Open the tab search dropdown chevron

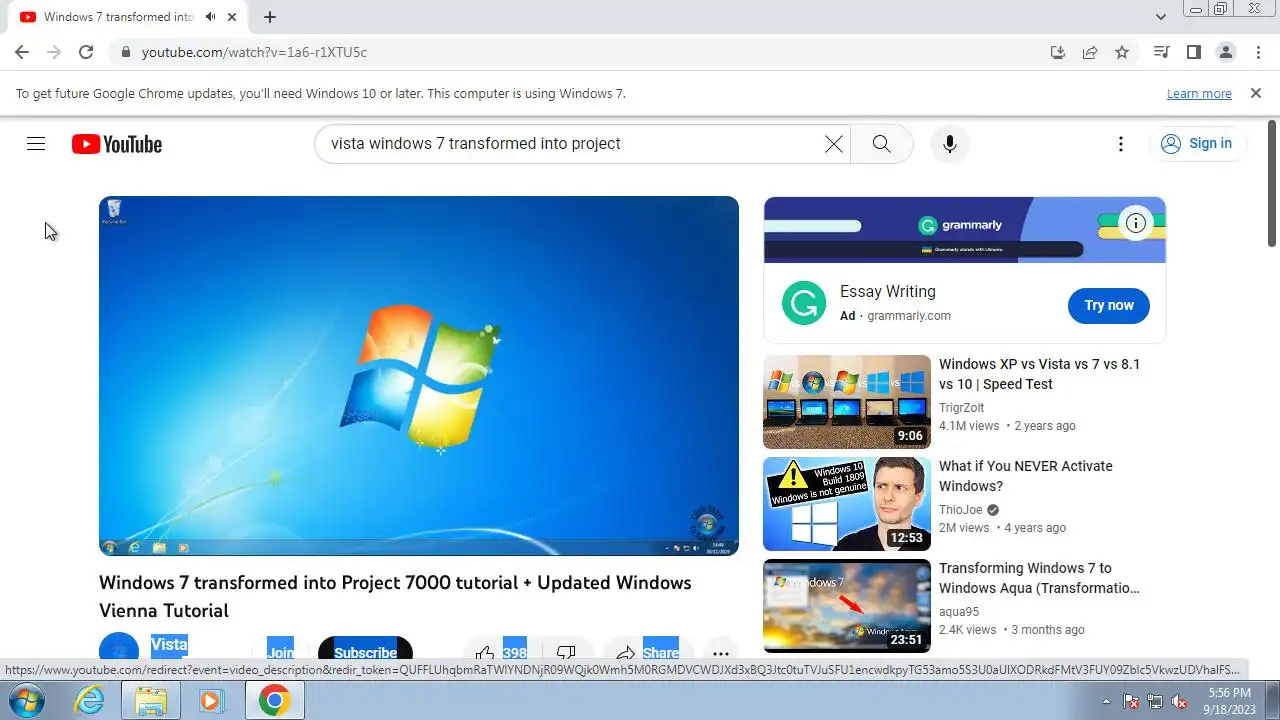tap(1161, 17)
